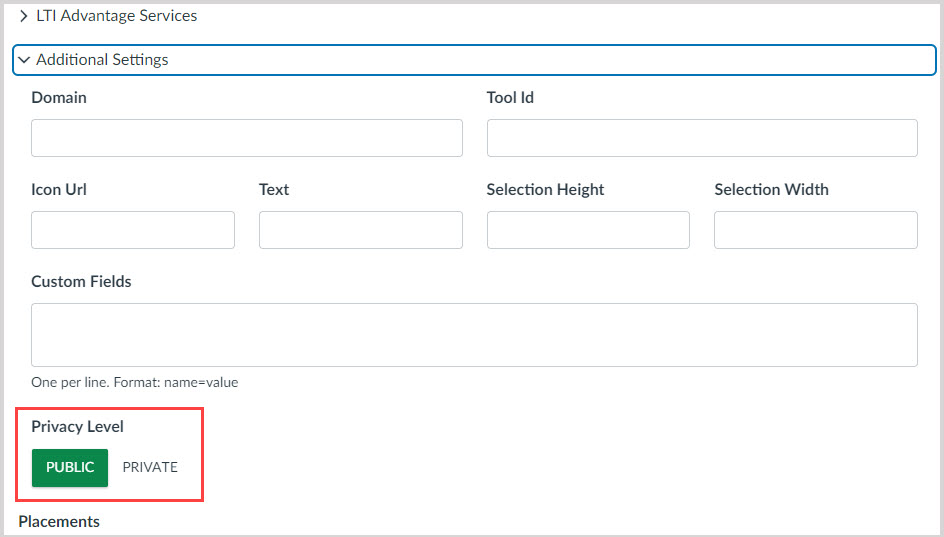Click the "One per line" format hint
Screen dimensions: 944x537
pos(134,382)
